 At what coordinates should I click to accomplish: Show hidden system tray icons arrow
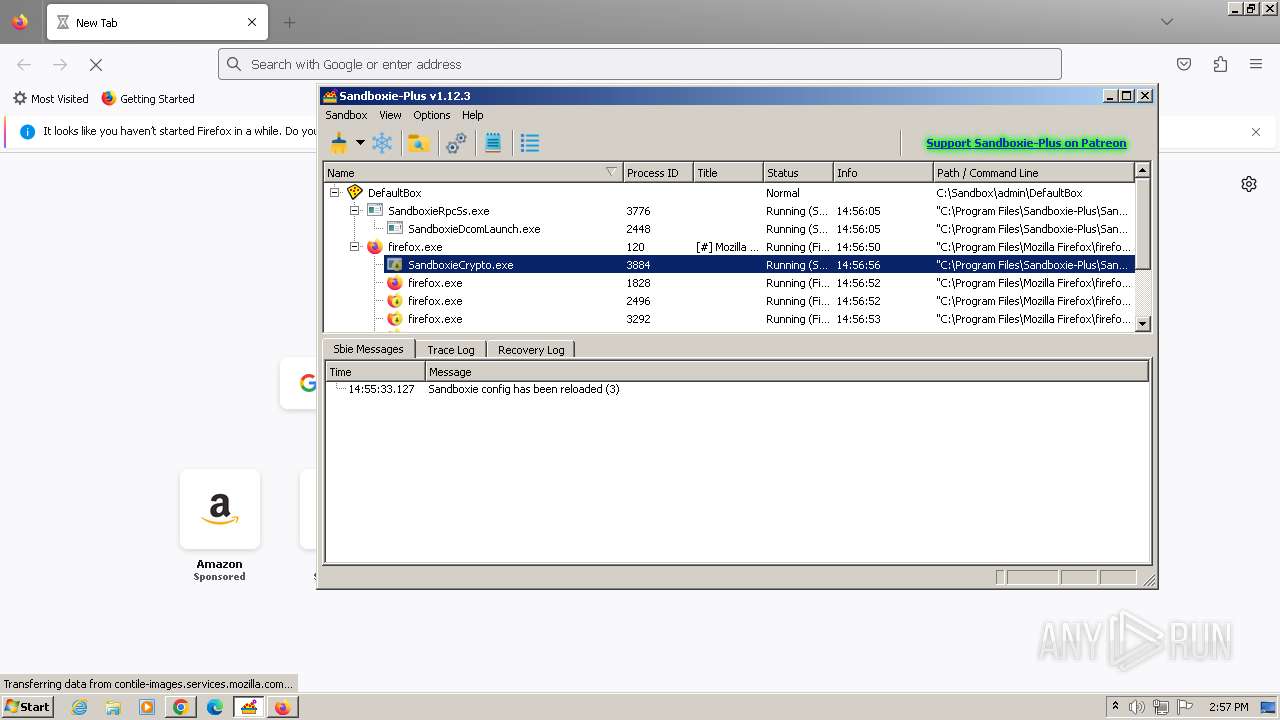tap(1115, 707)
